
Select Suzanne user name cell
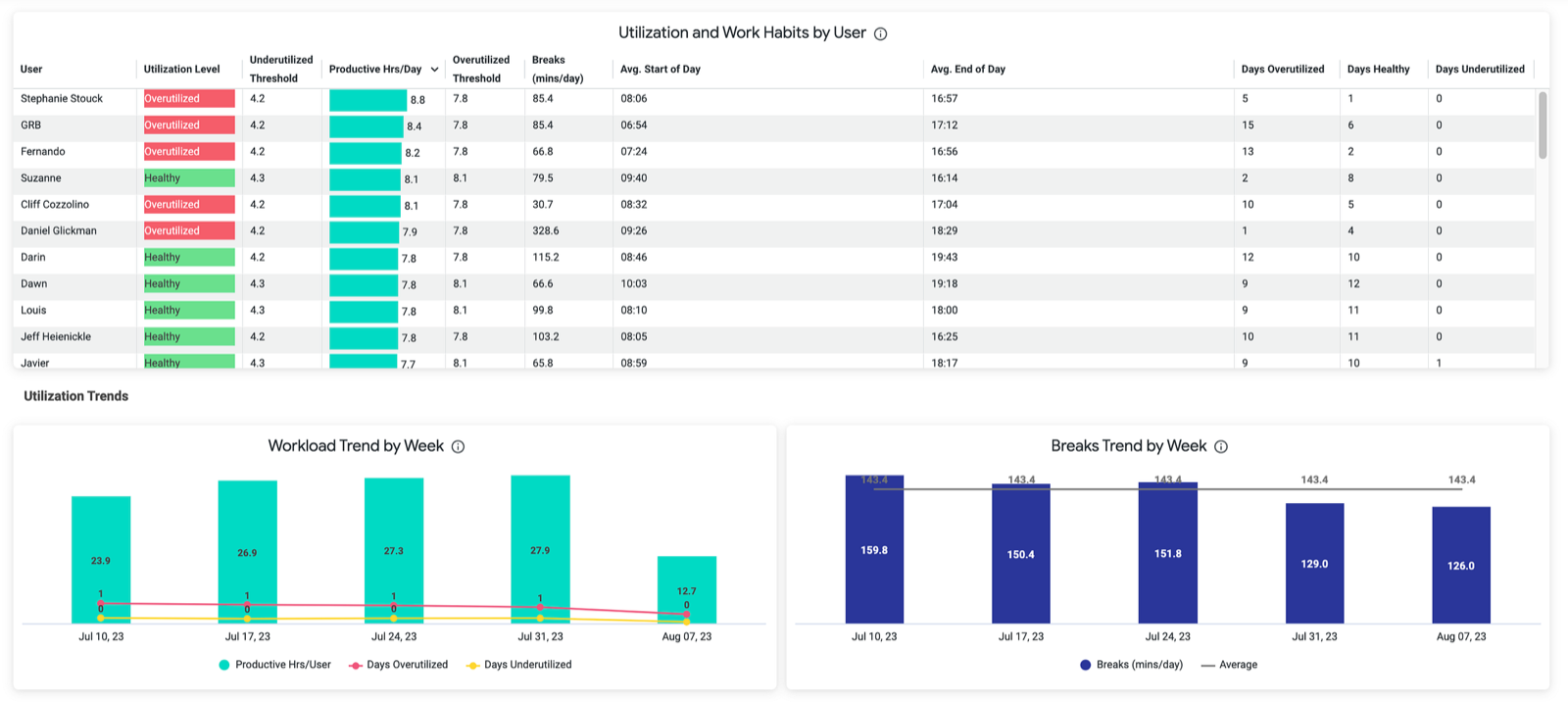[x=41, y=178]
